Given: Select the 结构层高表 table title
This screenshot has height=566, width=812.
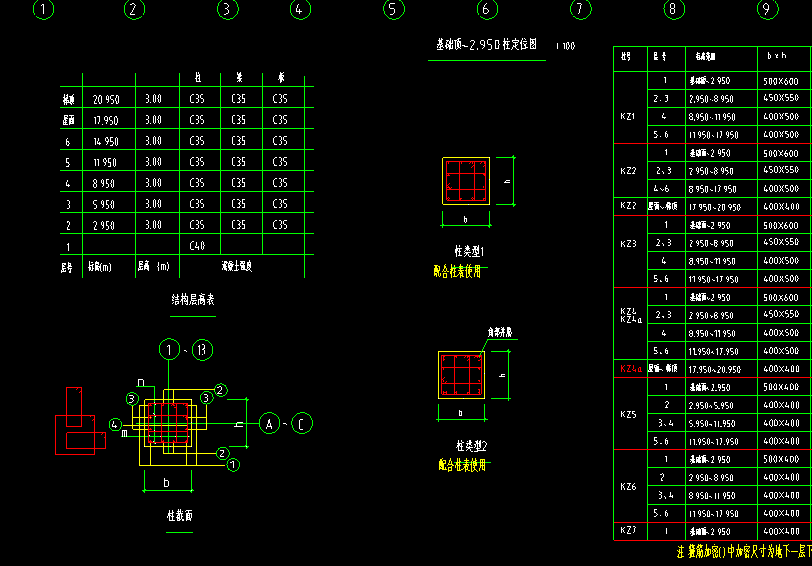Looking at the screenshot, I should coord(193,299).
